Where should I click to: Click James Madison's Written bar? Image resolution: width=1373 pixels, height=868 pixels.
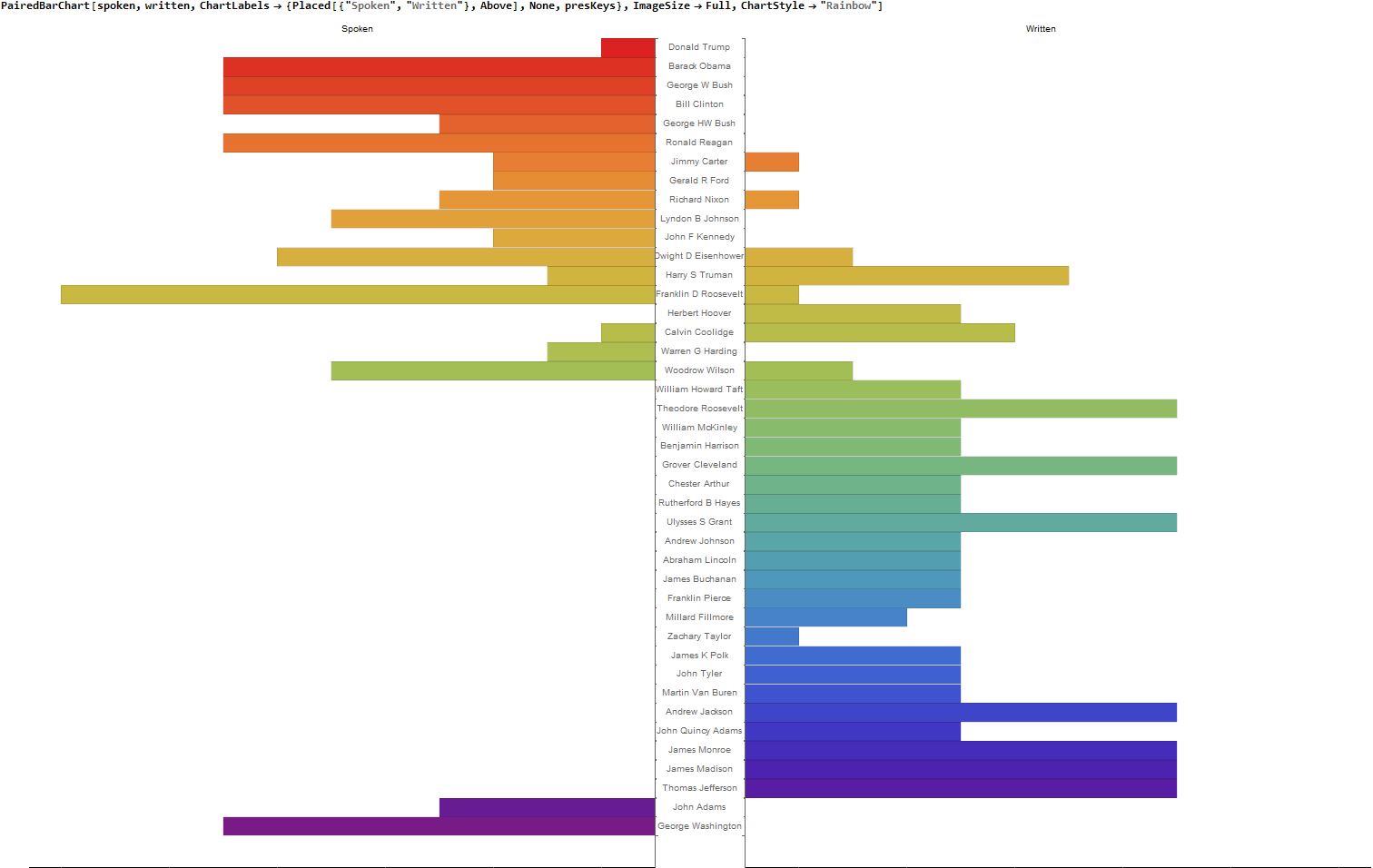click(961, 769)
